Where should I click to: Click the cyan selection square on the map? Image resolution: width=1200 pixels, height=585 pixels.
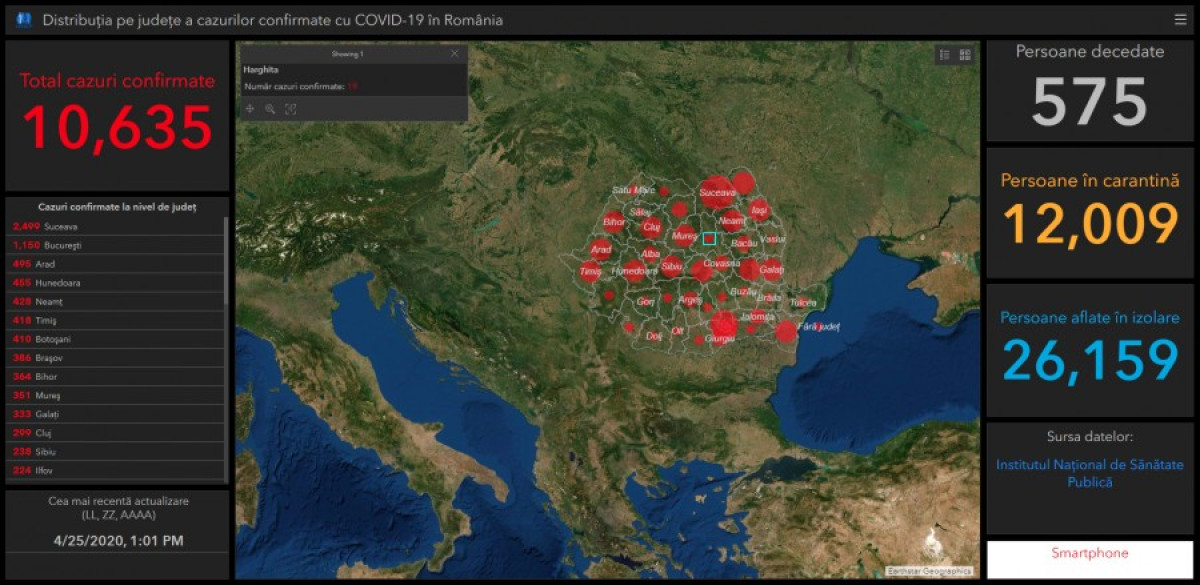[x=709, y=239]
